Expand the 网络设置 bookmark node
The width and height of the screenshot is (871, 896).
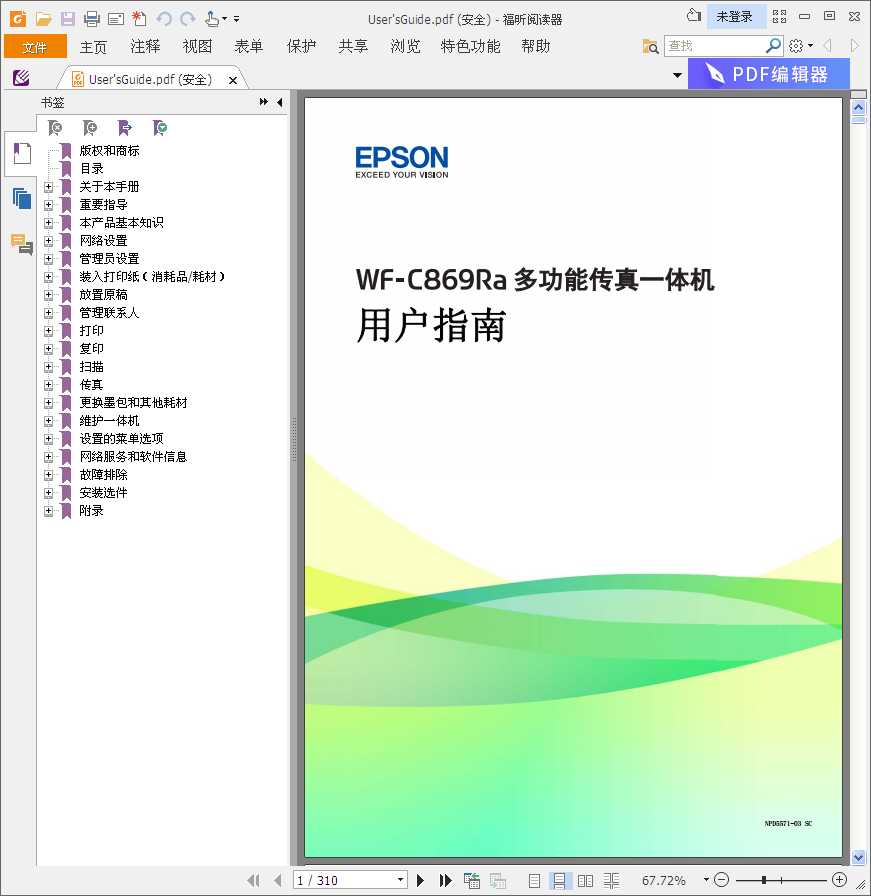click(49, 241)
